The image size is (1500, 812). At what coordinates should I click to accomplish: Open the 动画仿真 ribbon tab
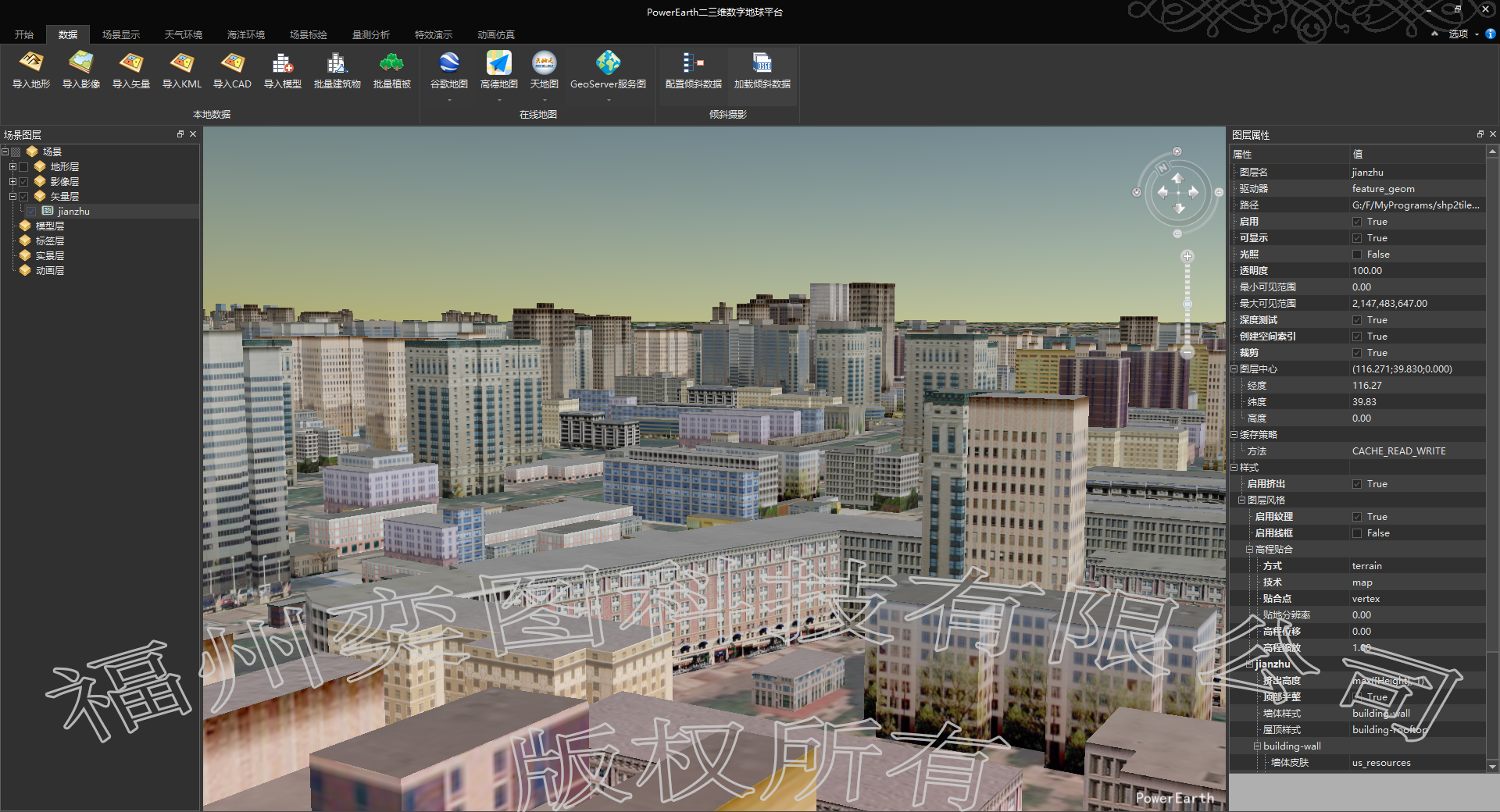[x=496, y=34]
